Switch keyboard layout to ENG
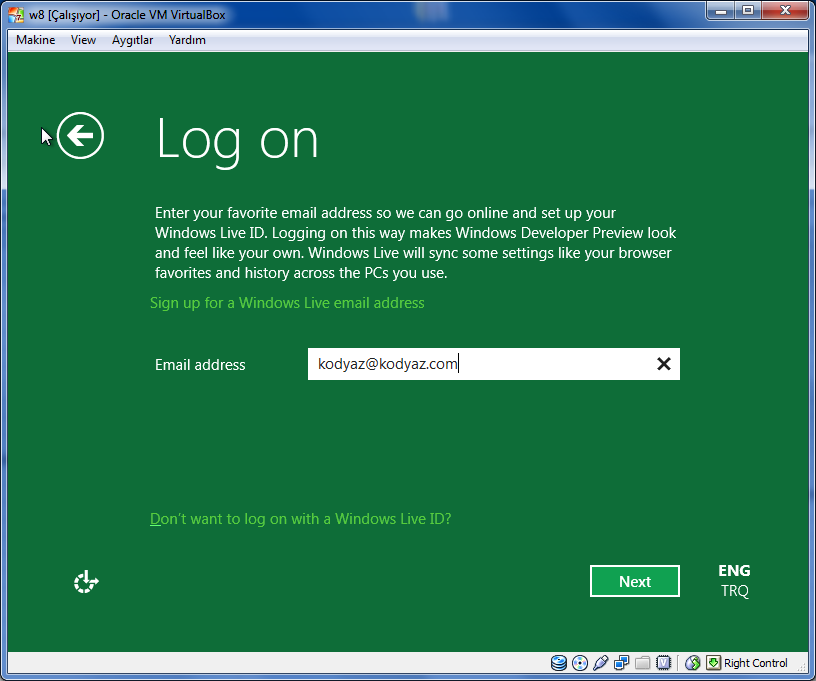This screenshot has width=816, height=681. pos(734,571)
